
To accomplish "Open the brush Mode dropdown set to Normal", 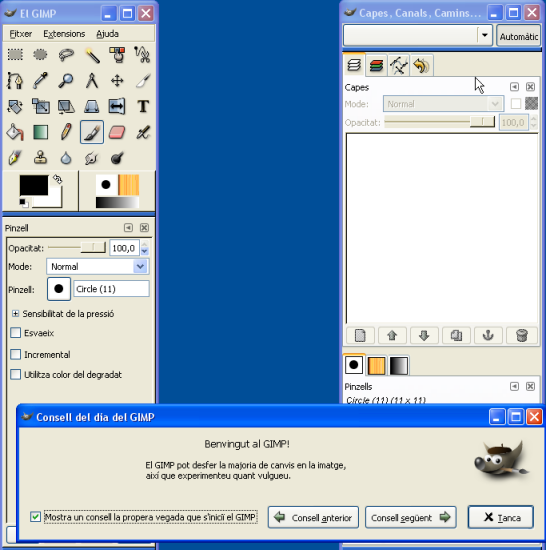I will tap(97, 267).
